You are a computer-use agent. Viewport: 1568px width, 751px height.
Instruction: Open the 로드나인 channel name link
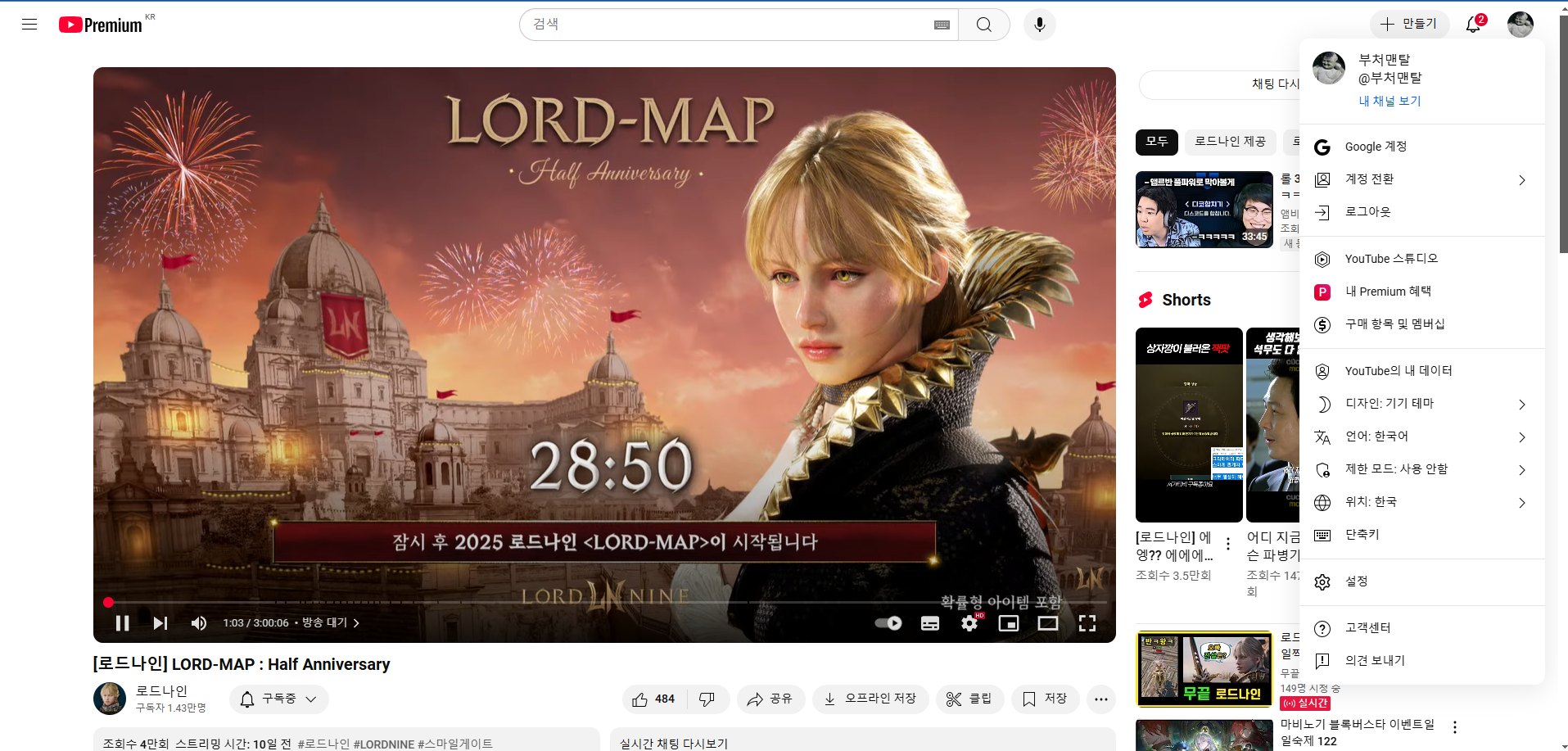tap(162, 690)
